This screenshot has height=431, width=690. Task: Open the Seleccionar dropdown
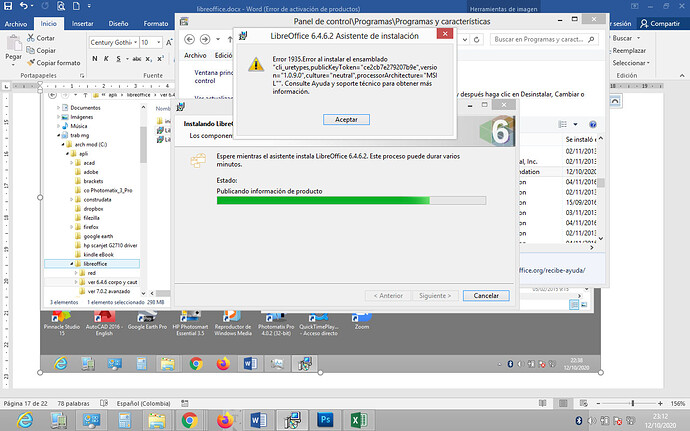point(631,63)
